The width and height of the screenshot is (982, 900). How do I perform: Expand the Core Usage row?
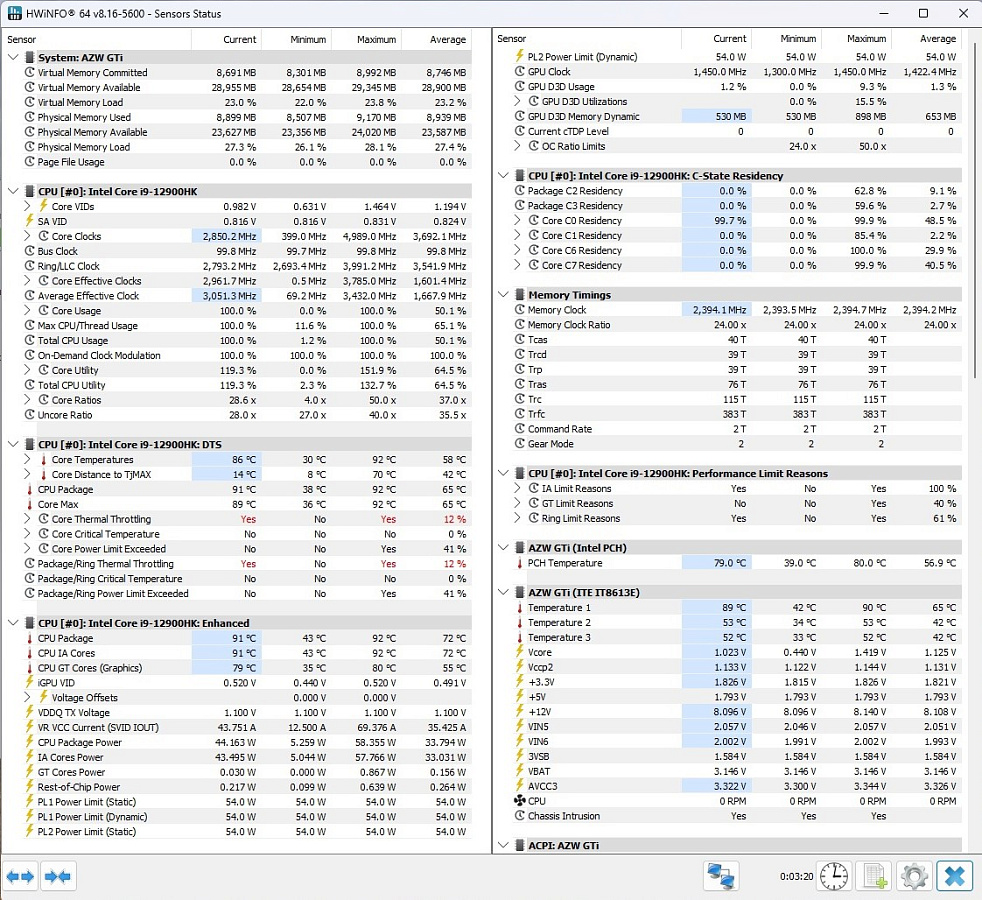click(x=28, y=311)
